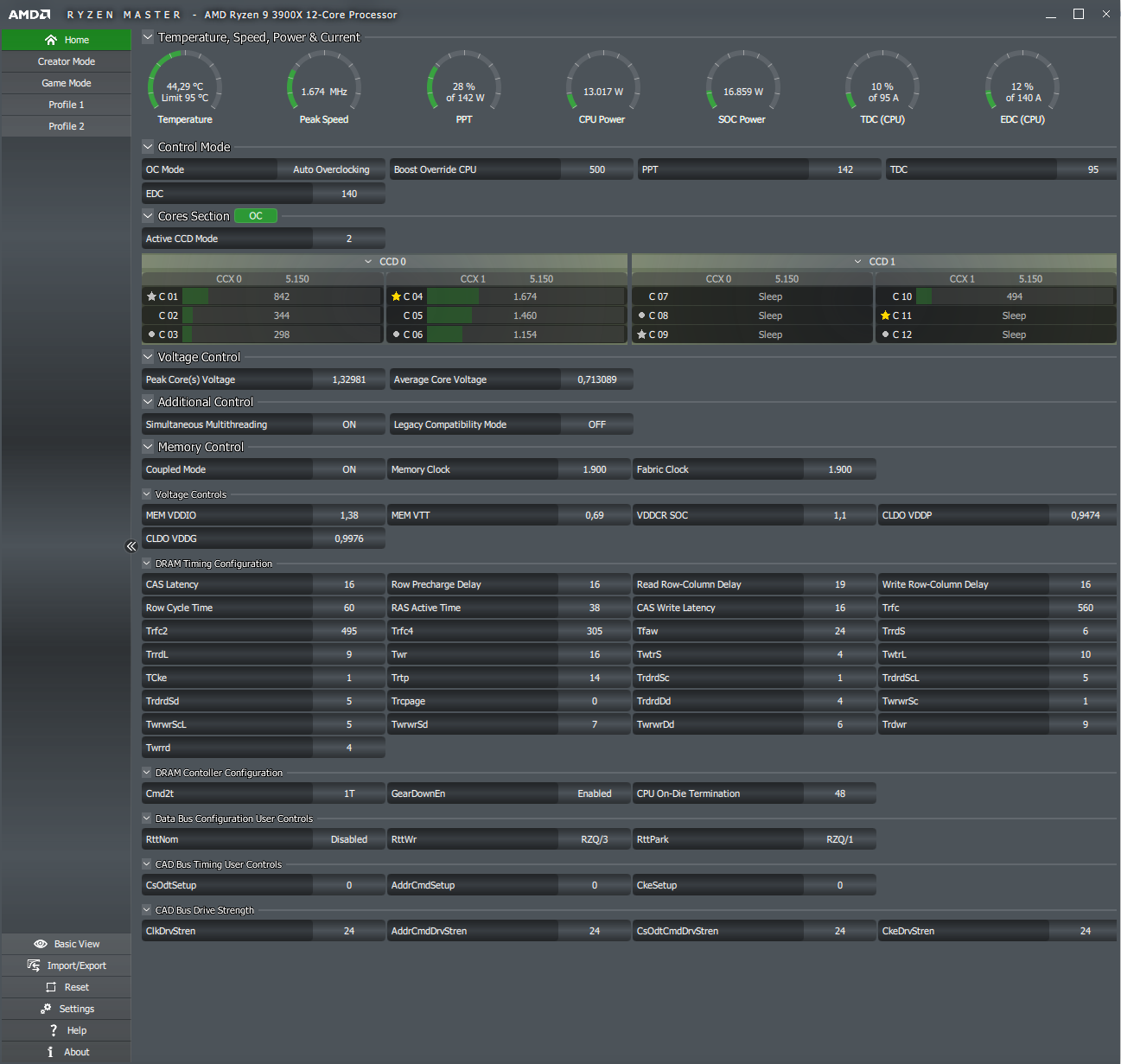Select Profile 2 tab

pyautogui.click(x=67, y=126)
